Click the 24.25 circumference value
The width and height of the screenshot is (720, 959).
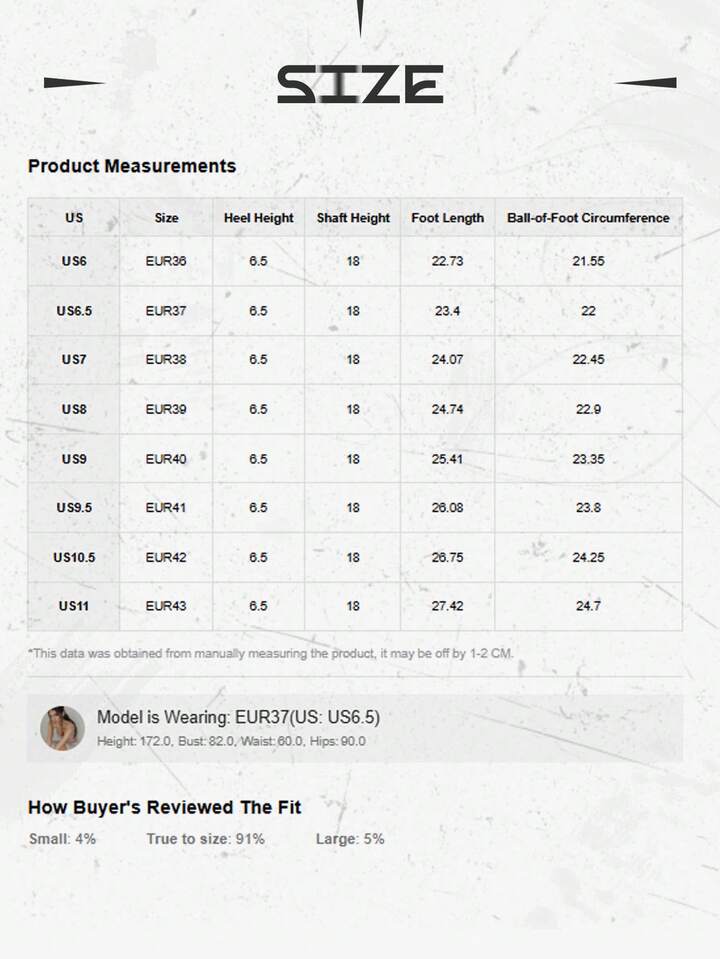[x=588, y=557]
